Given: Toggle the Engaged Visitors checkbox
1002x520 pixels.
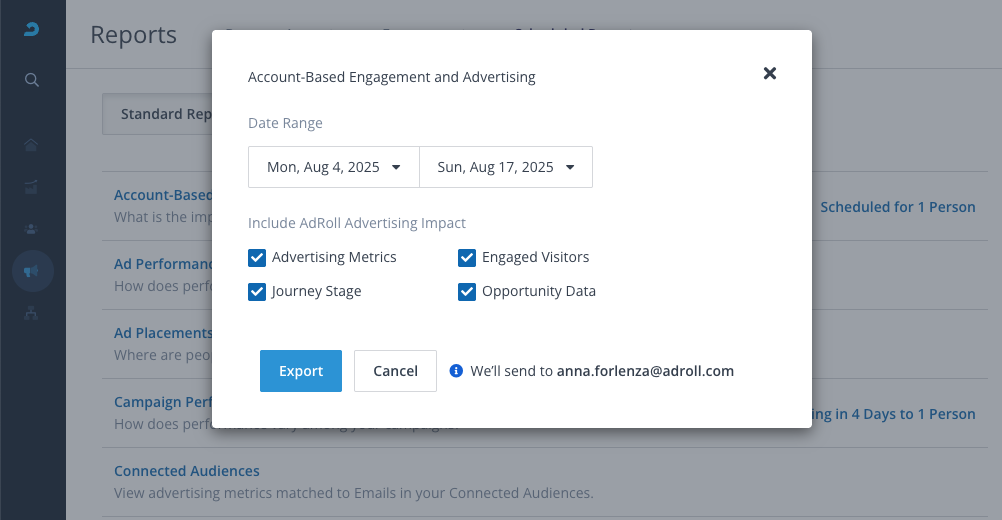Looking at the screenshot, I should [x=467, y=258].
